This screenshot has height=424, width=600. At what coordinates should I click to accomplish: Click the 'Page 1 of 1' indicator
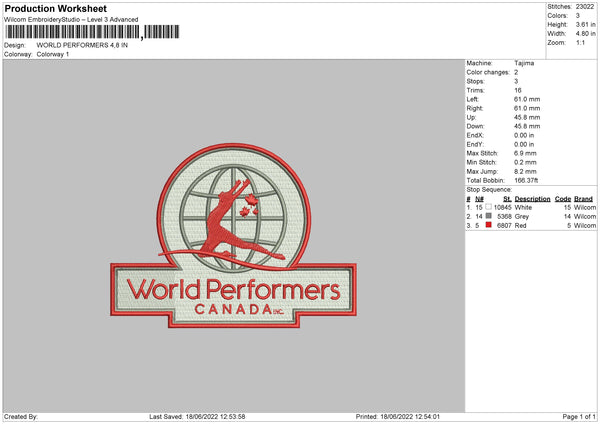tap(579, 417)
